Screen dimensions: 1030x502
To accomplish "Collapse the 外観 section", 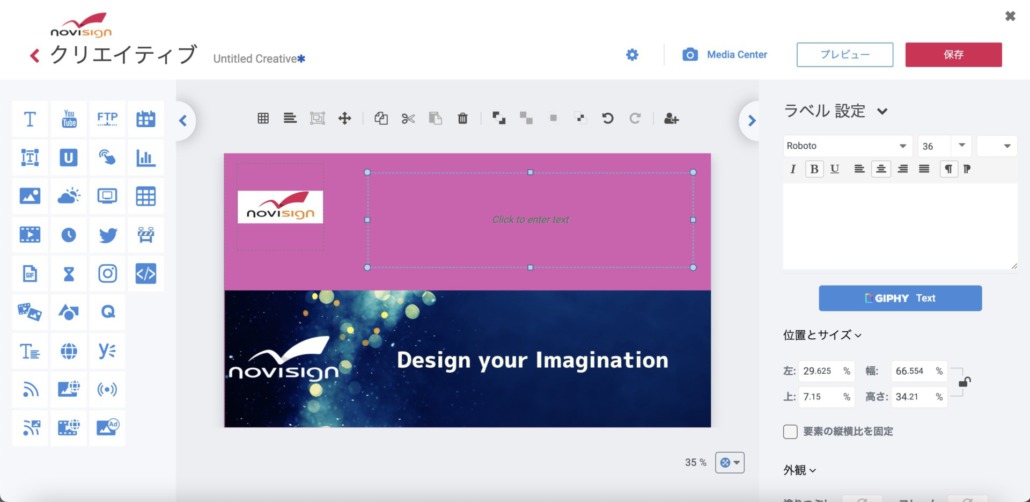I will [799, 470].
